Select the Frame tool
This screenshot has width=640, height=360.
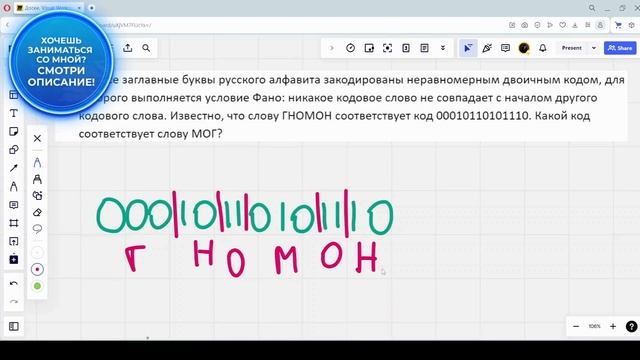[13, 223]
